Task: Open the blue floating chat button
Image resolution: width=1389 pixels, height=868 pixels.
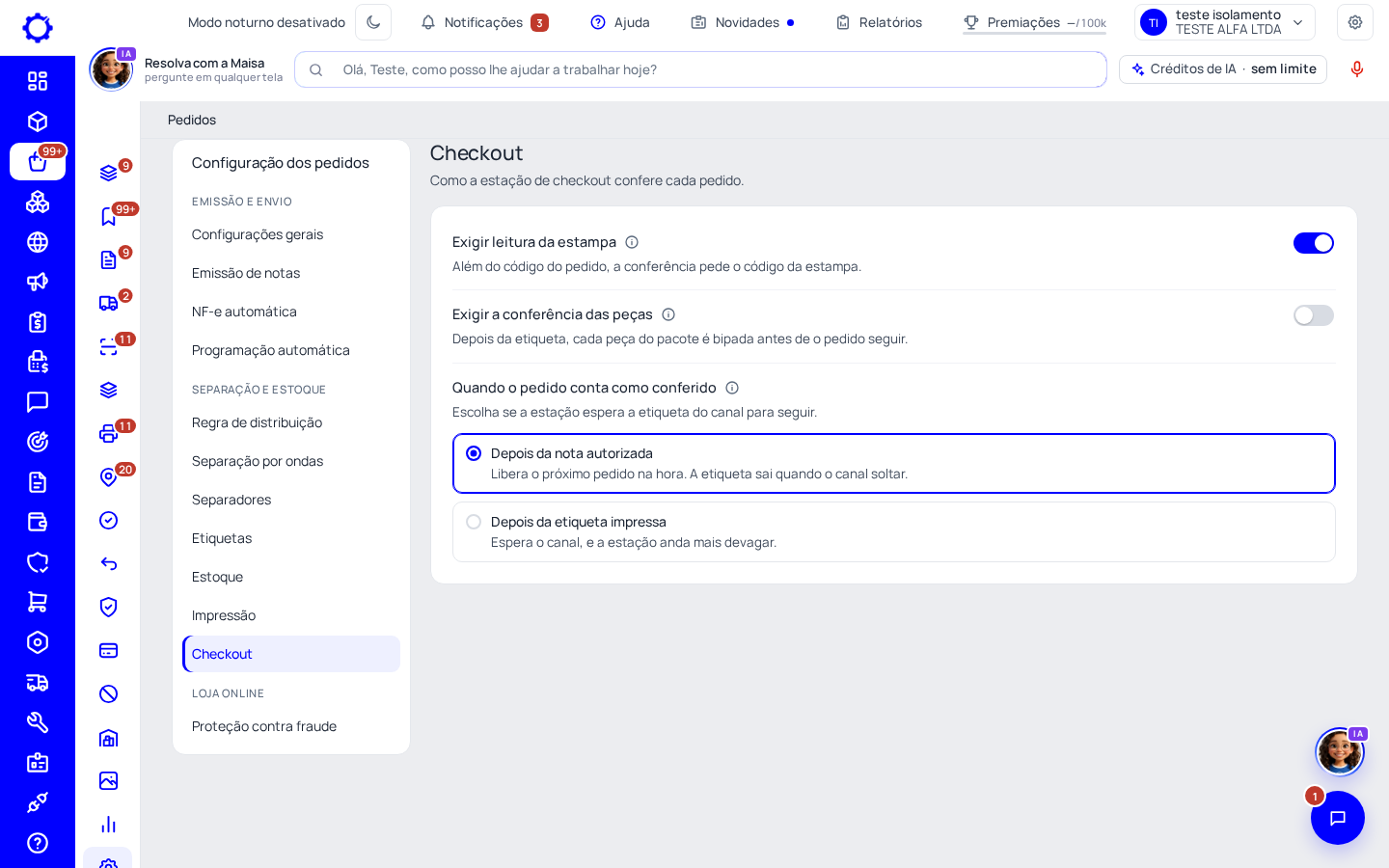Action: tap(1338, 818)
